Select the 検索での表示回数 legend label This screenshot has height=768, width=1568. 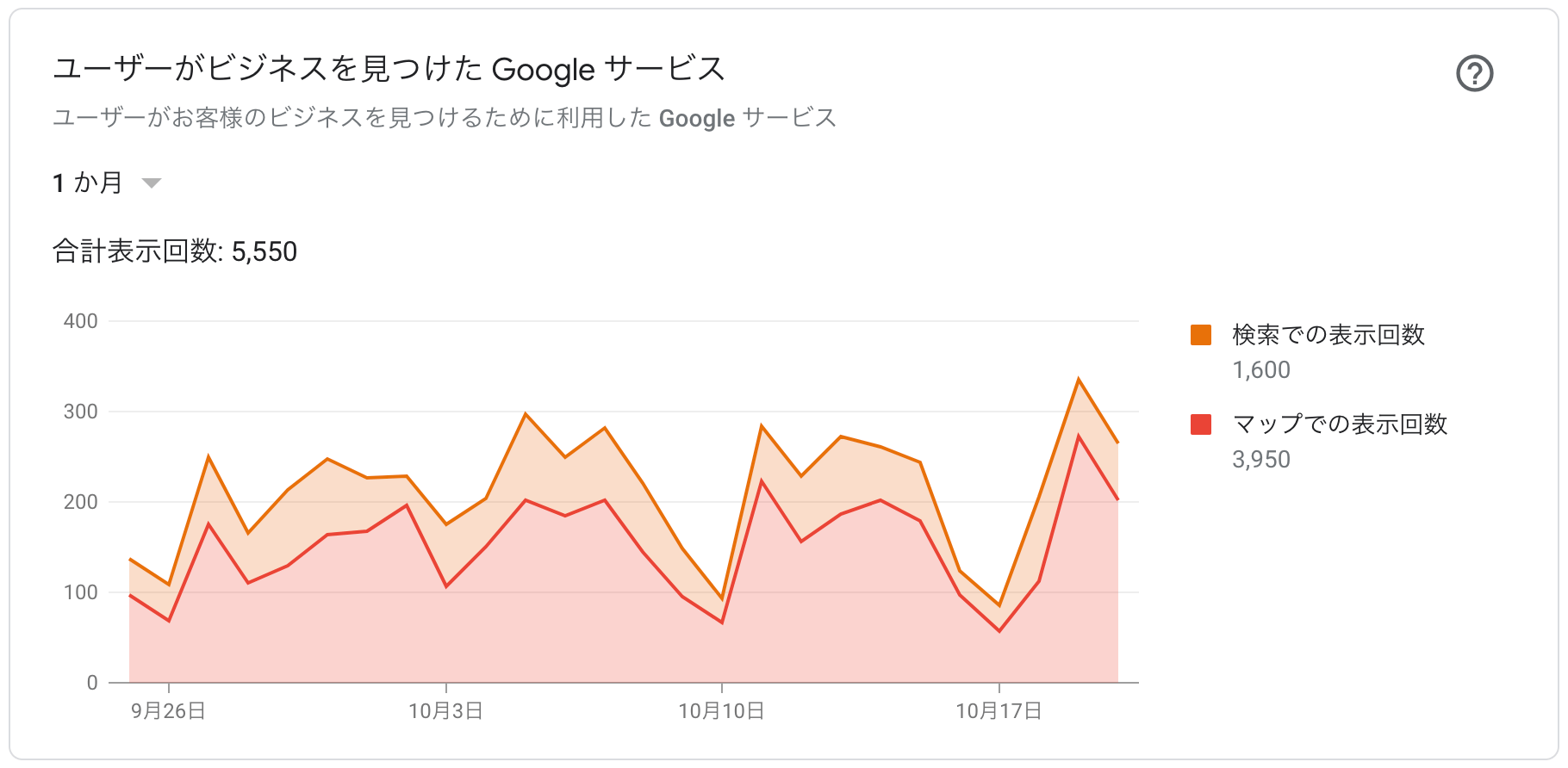pos(1328,335)
